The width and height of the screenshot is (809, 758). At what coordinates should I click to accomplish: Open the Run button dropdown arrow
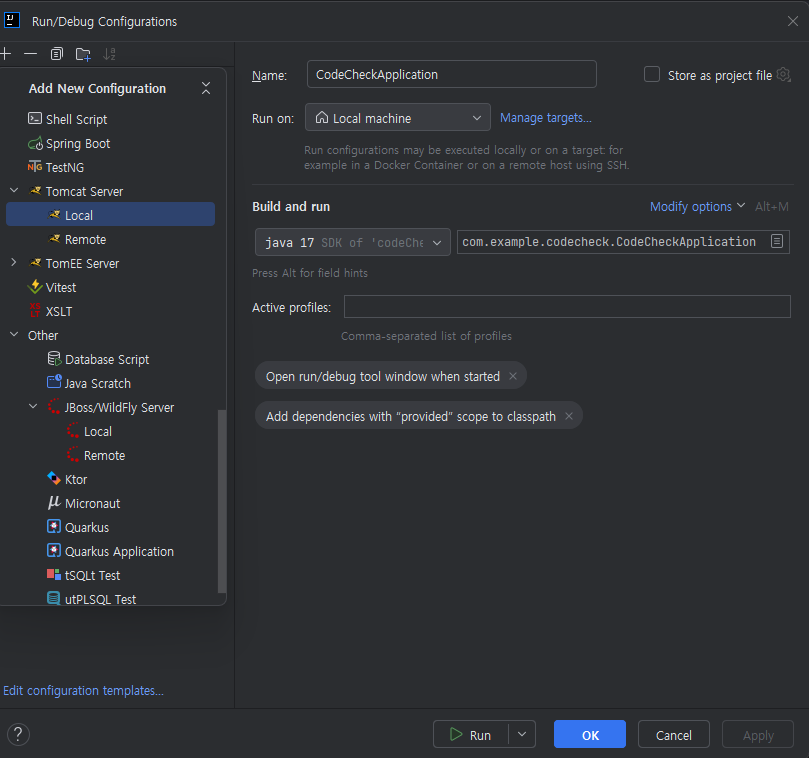(522, 734)
